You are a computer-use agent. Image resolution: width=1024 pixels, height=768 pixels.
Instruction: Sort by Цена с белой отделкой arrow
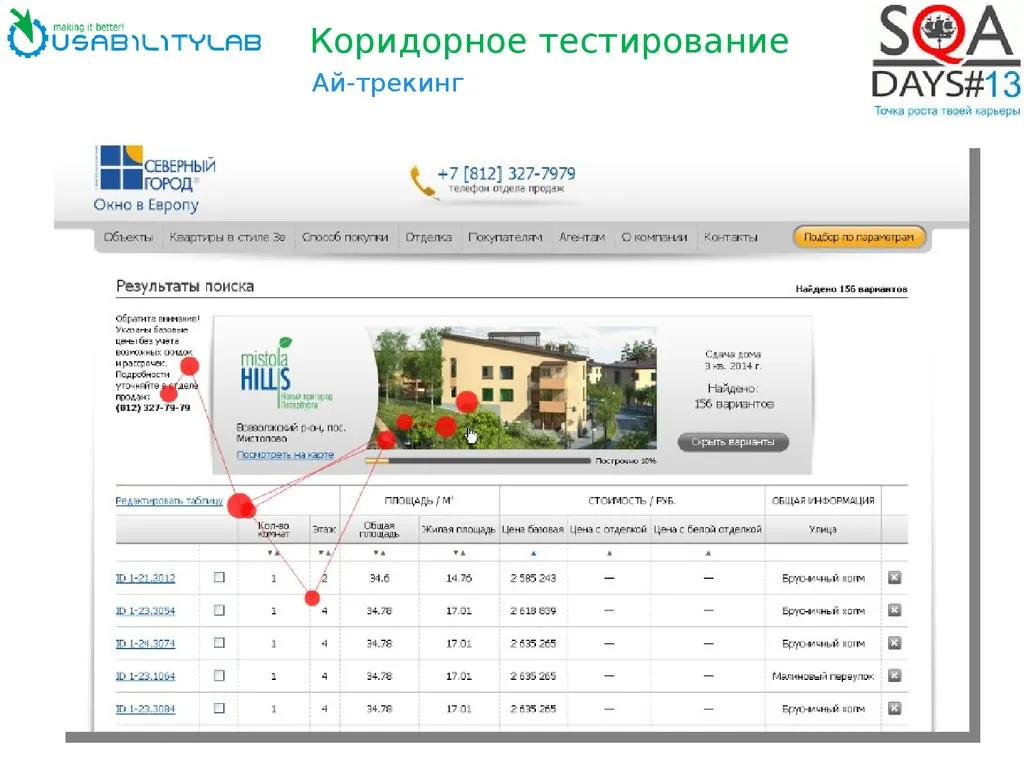709,553
